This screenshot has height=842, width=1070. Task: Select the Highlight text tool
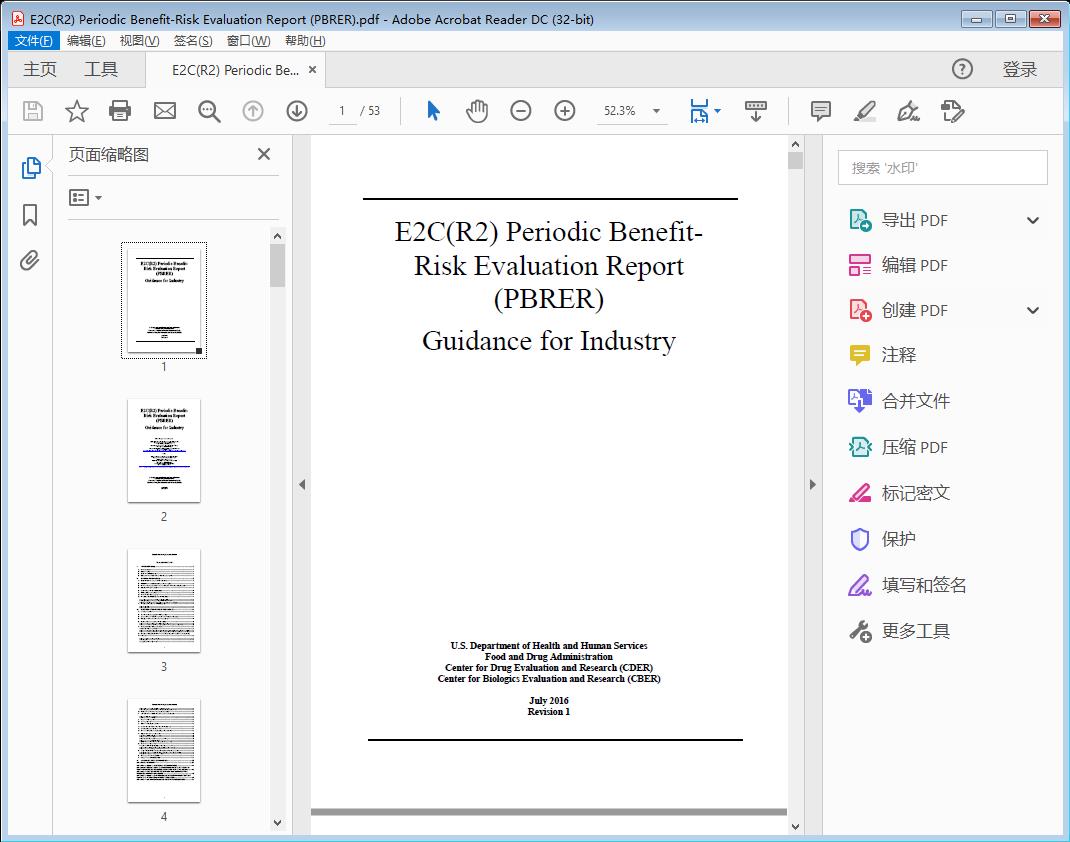[864, 111]
